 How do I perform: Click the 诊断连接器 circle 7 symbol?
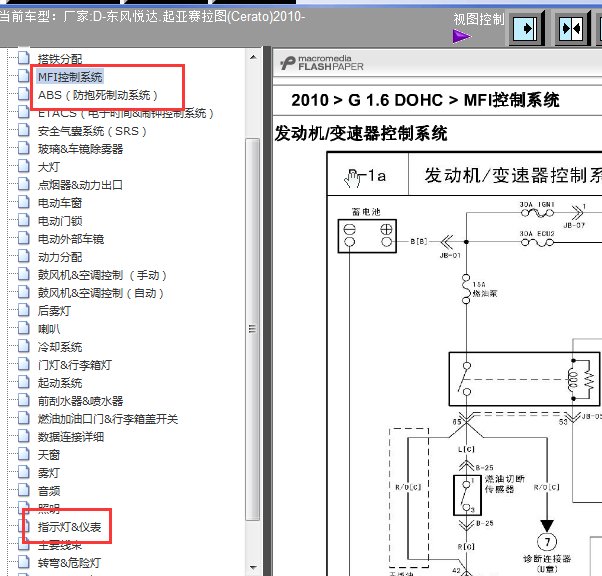point(547,542)
